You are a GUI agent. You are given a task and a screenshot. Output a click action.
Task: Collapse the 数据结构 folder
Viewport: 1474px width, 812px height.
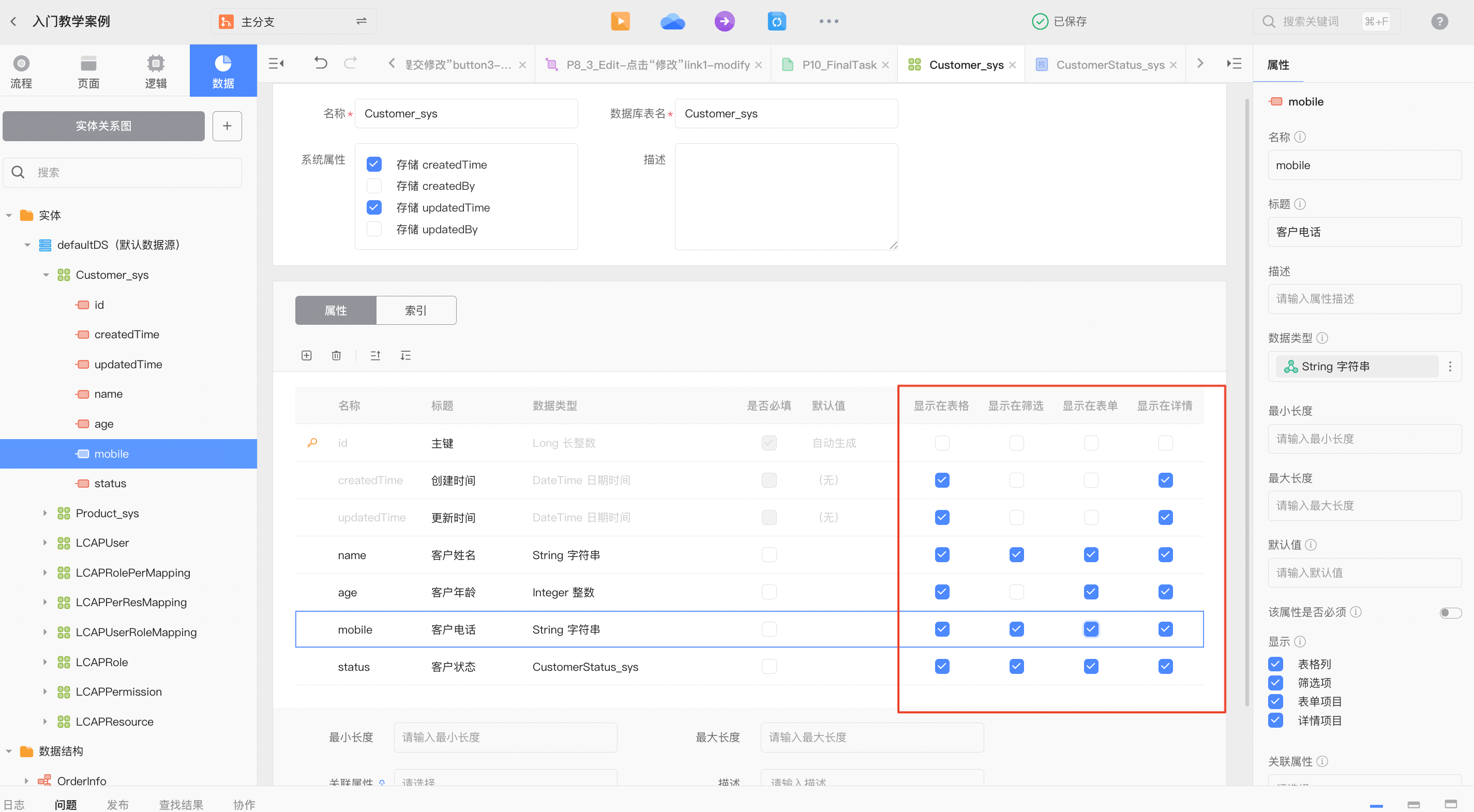tap(9, 751)
